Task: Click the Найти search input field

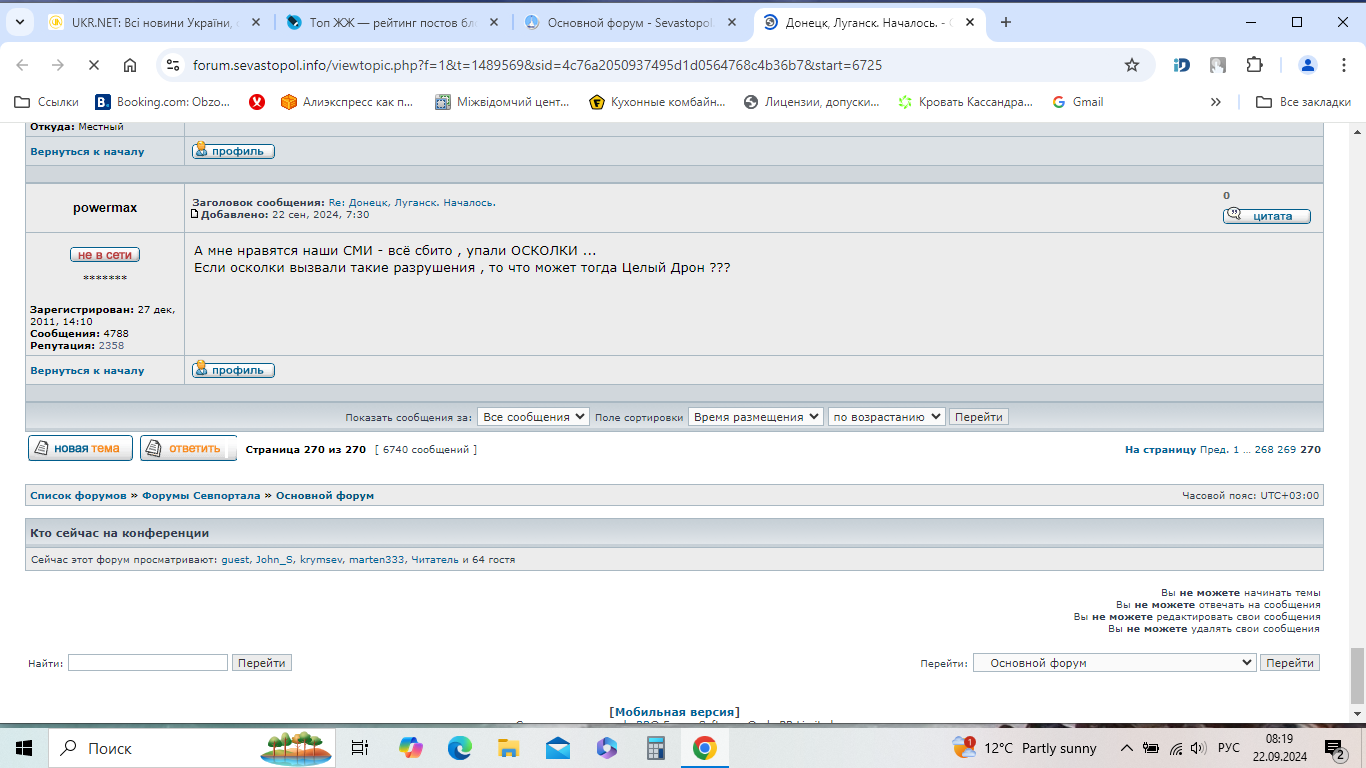Action: pos(148,663)
